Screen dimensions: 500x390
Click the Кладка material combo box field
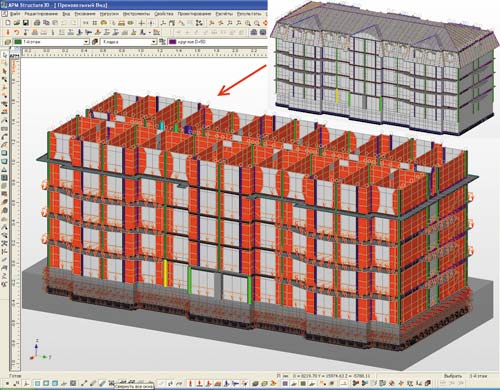(128, 42)
